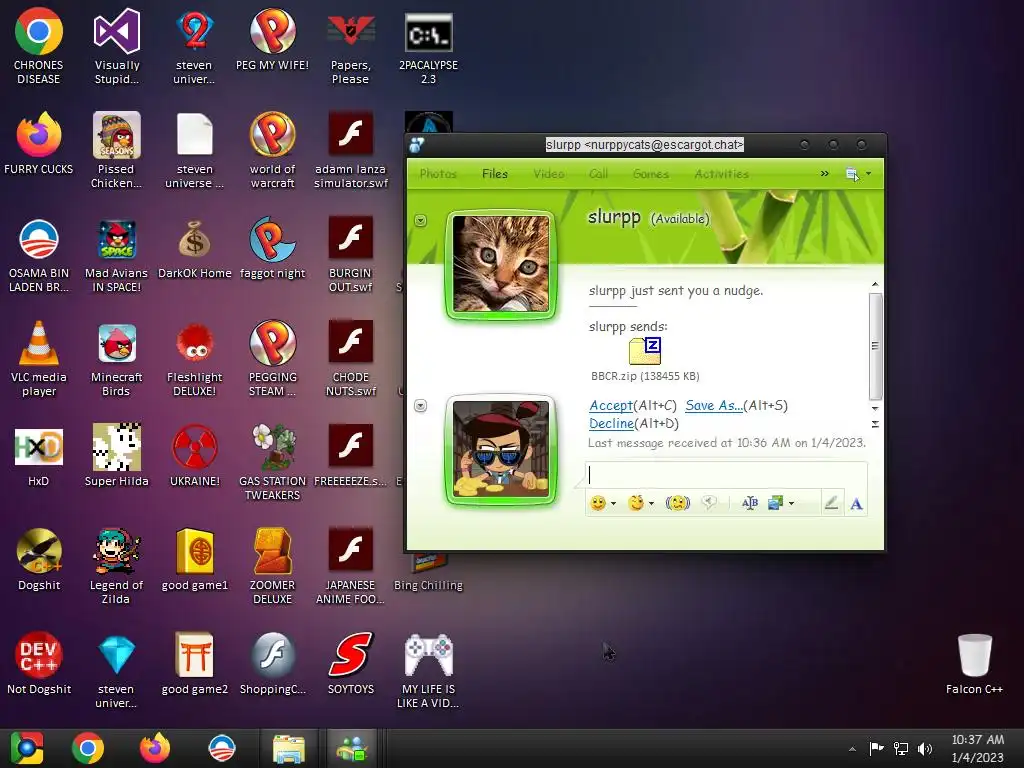Select the Minecraft Birds desktop icon
Viewport: 1024px width, 768px height.
click(x=116, y=360)
